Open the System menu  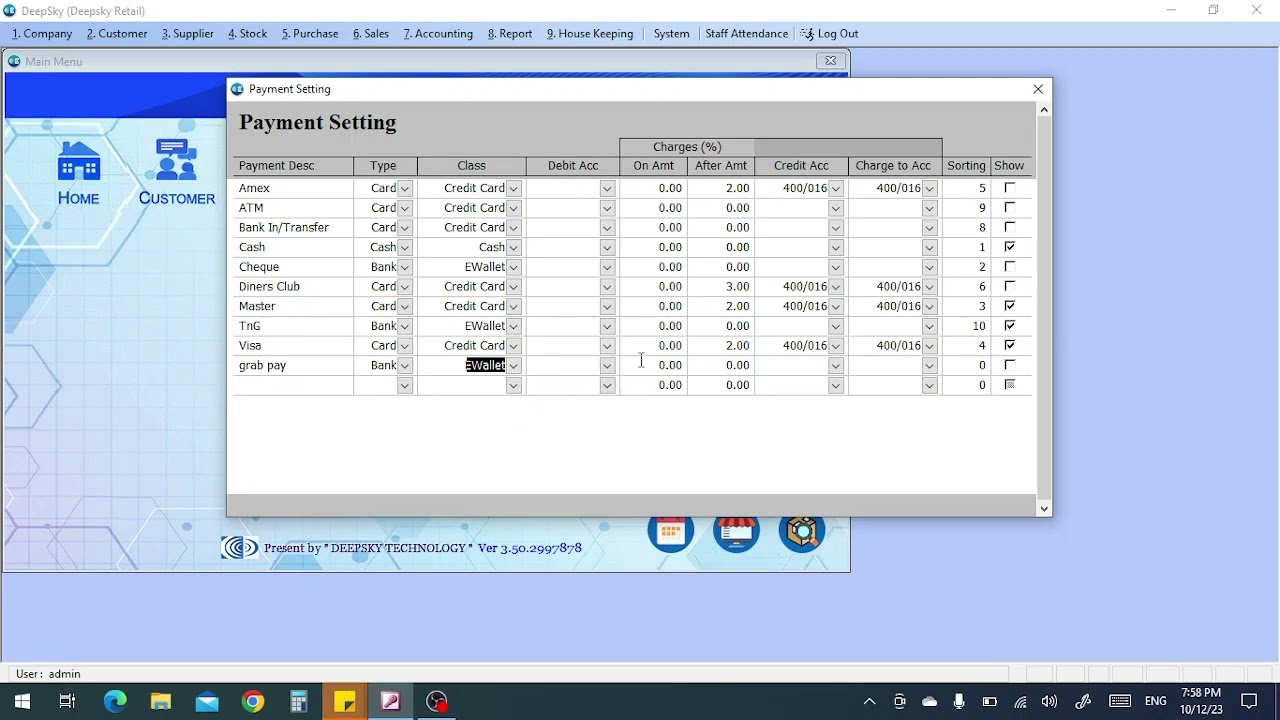click(671, 34)
